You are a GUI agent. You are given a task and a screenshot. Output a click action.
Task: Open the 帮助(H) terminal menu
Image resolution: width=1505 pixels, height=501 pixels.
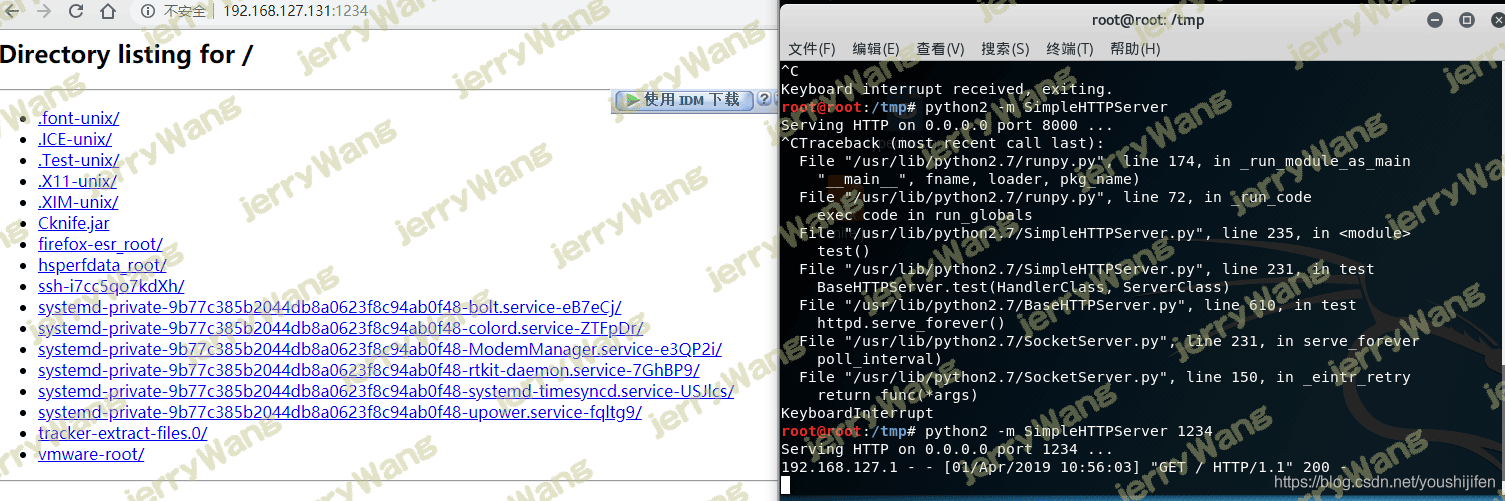coord(1135,49)
